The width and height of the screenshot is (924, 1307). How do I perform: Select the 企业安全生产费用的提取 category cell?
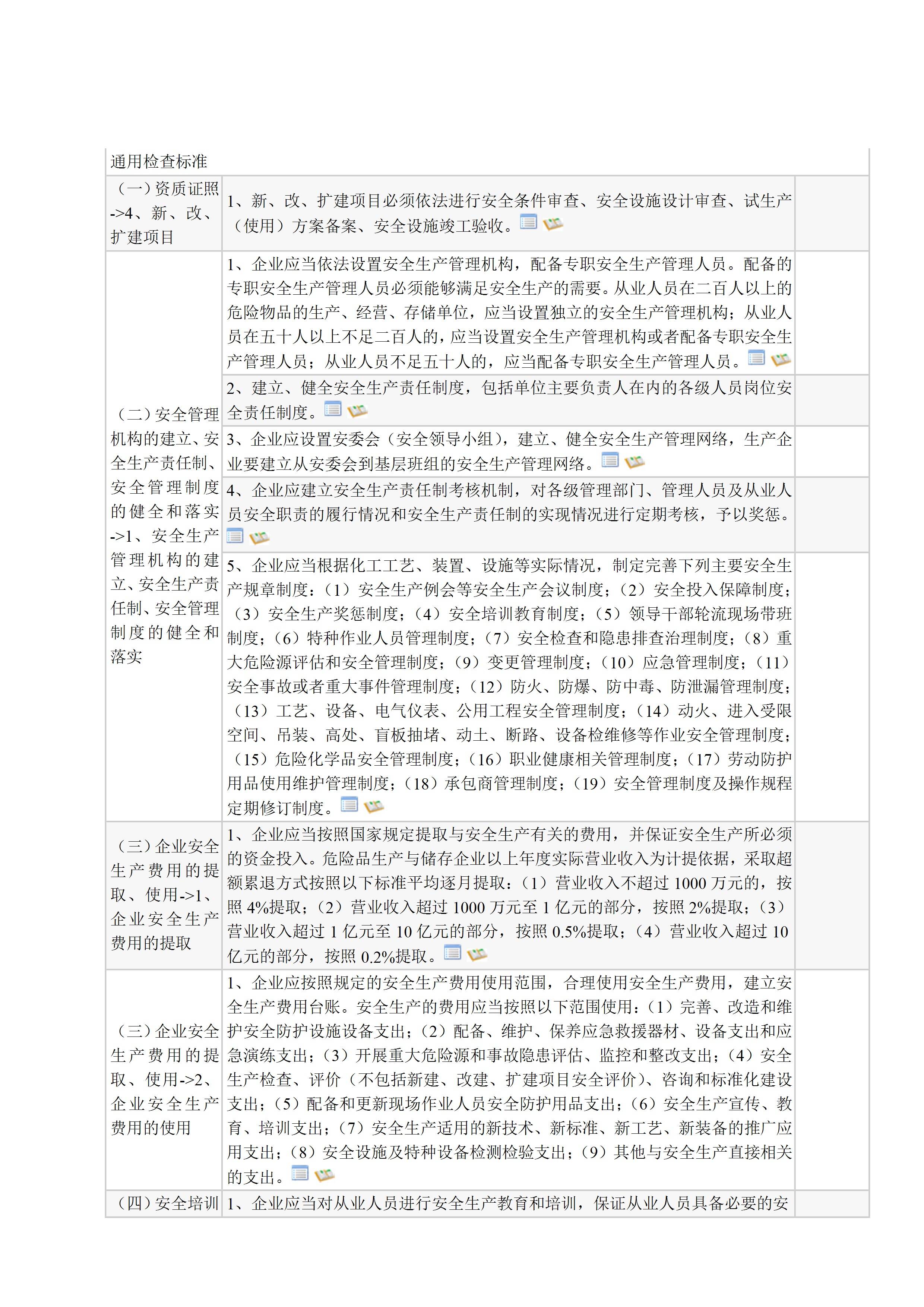coord(164,894)
